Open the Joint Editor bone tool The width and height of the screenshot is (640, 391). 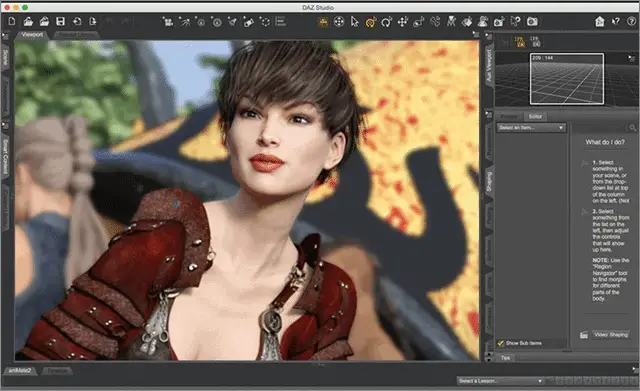pyautogui.click(x=435, y=22)
